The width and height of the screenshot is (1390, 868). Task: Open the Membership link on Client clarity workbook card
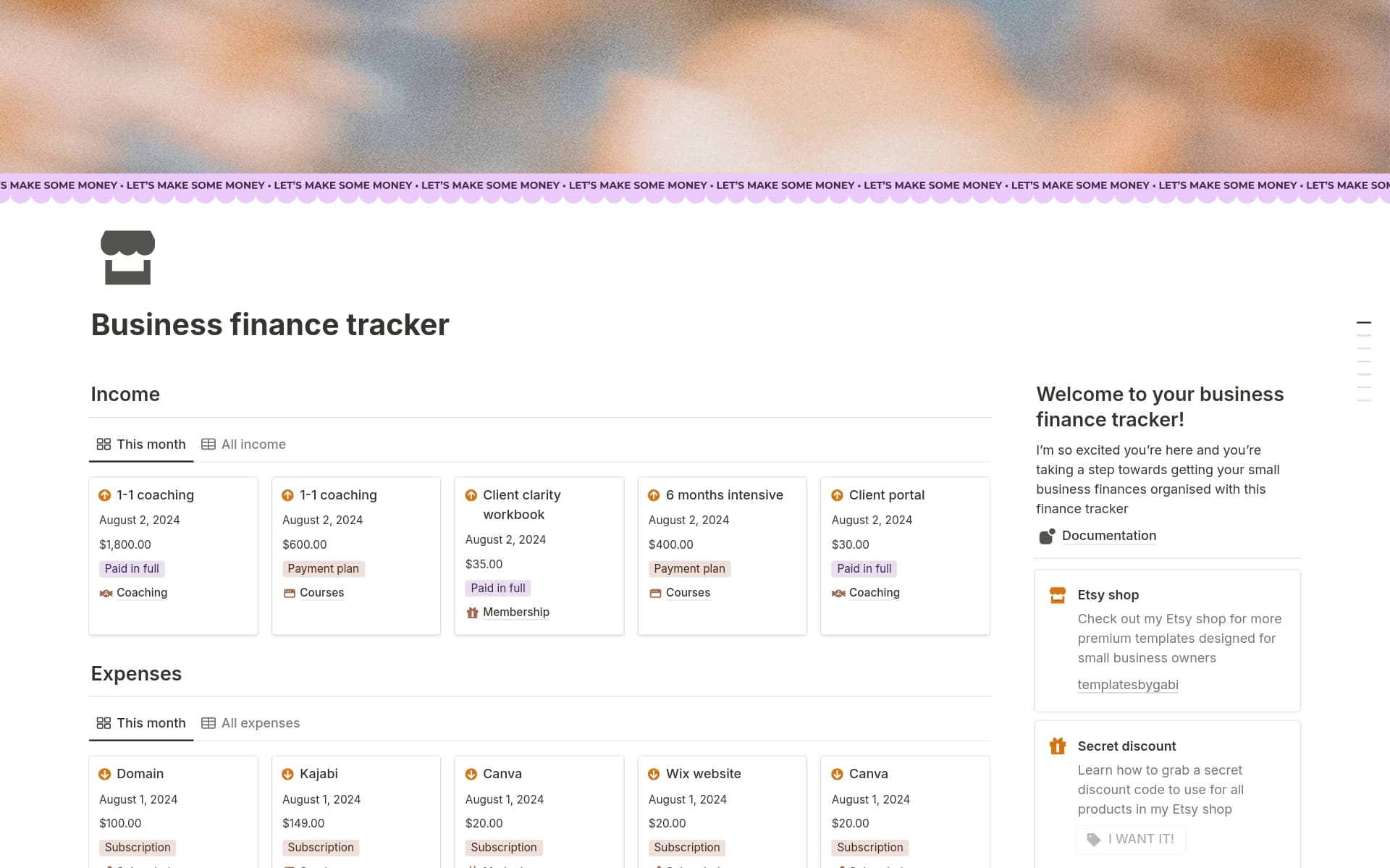(515, 612)
